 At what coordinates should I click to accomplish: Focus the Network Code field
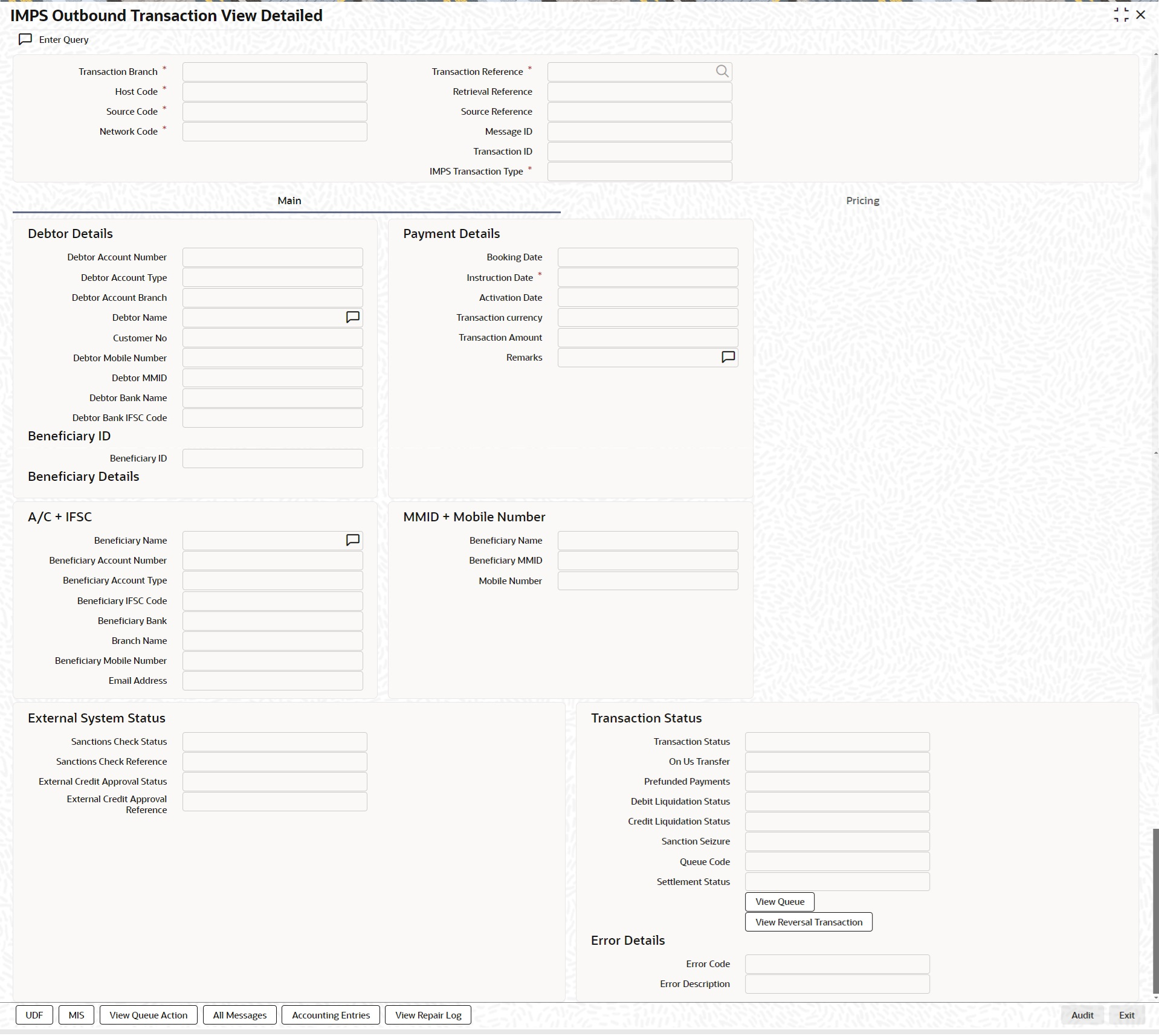(275, 132)
